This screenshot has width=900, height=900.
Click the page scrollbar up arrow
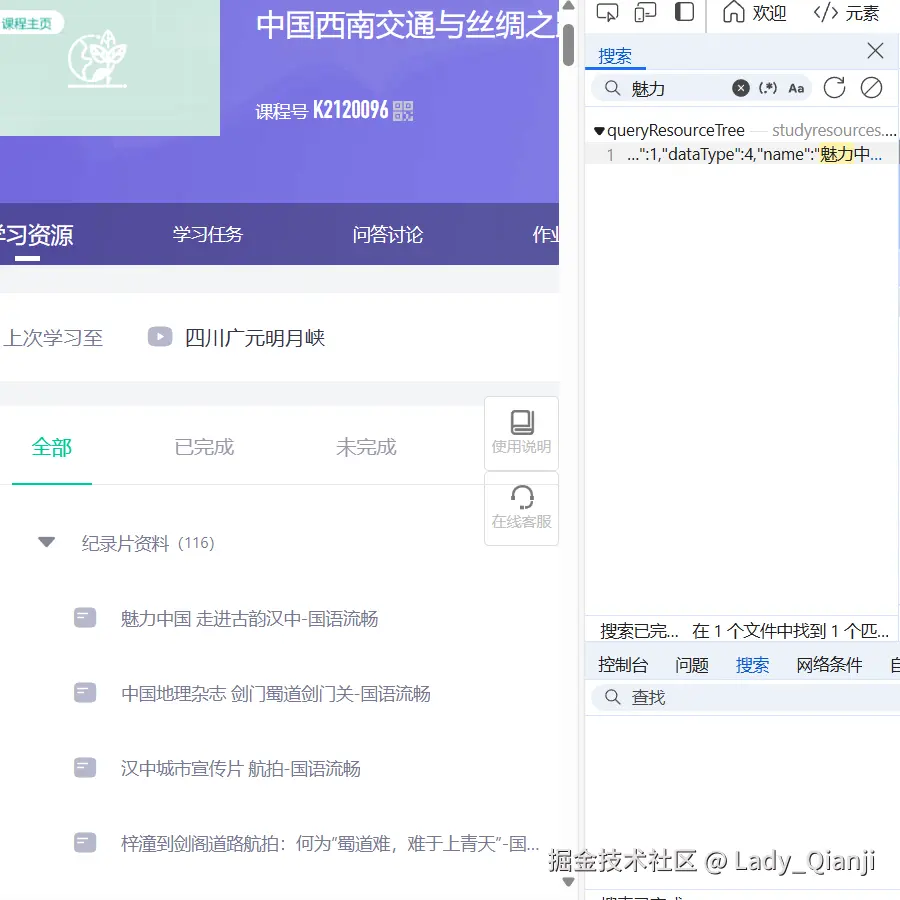point(568,6)
